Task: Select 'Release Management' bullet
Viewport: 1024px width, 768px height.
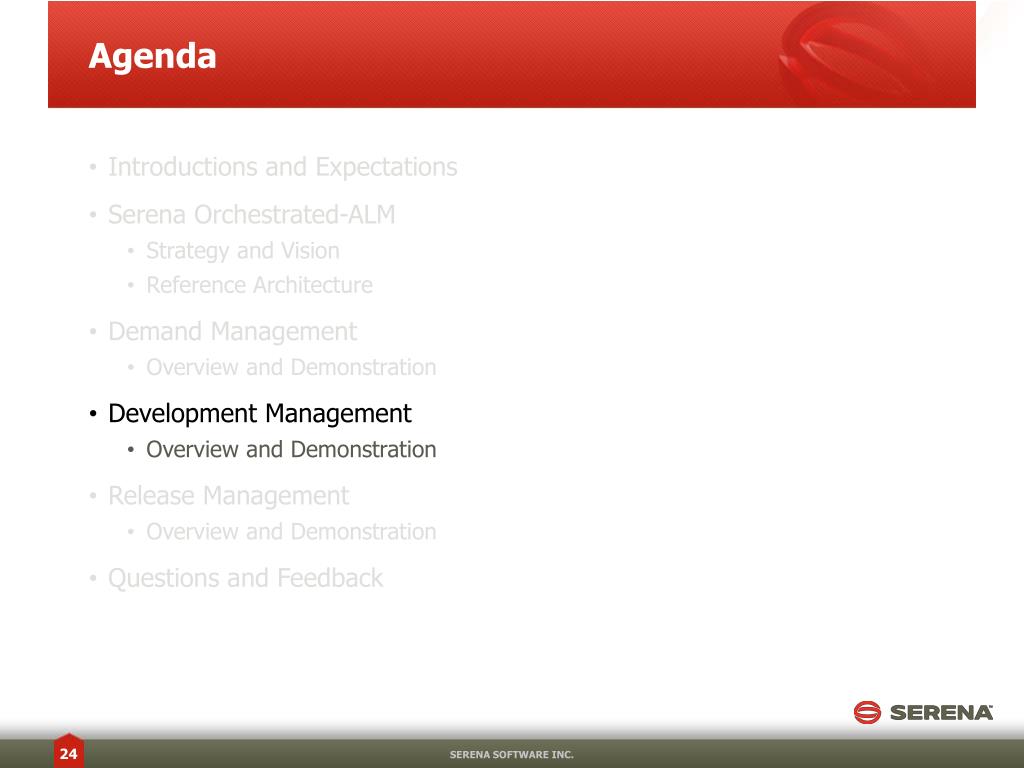Action: [229, 496]
